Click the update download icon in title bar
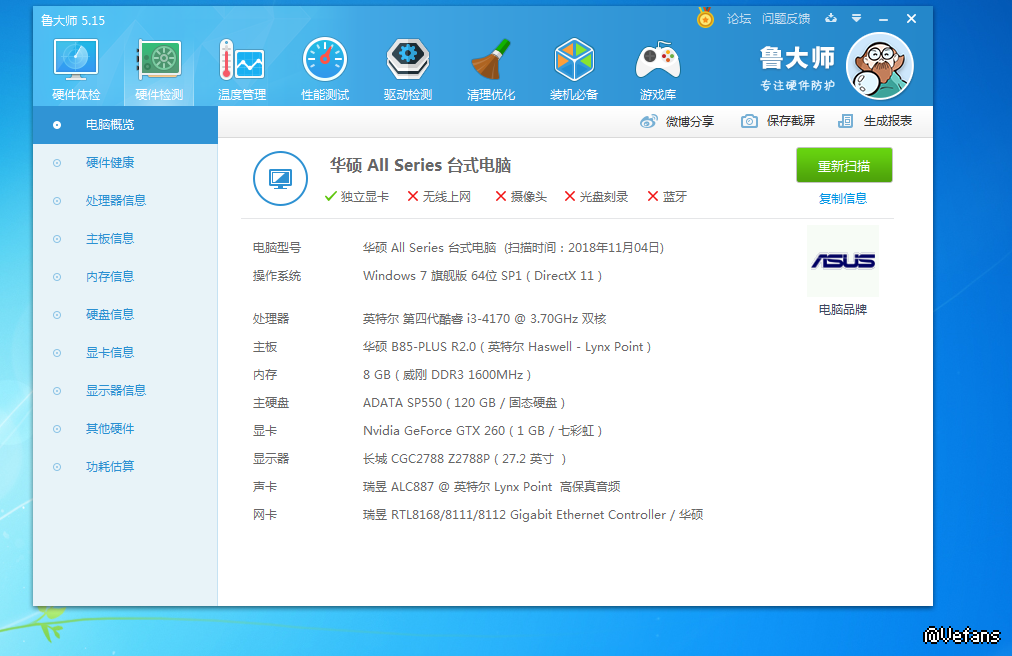The image size is (1012, 656). [x=830, y=19]
